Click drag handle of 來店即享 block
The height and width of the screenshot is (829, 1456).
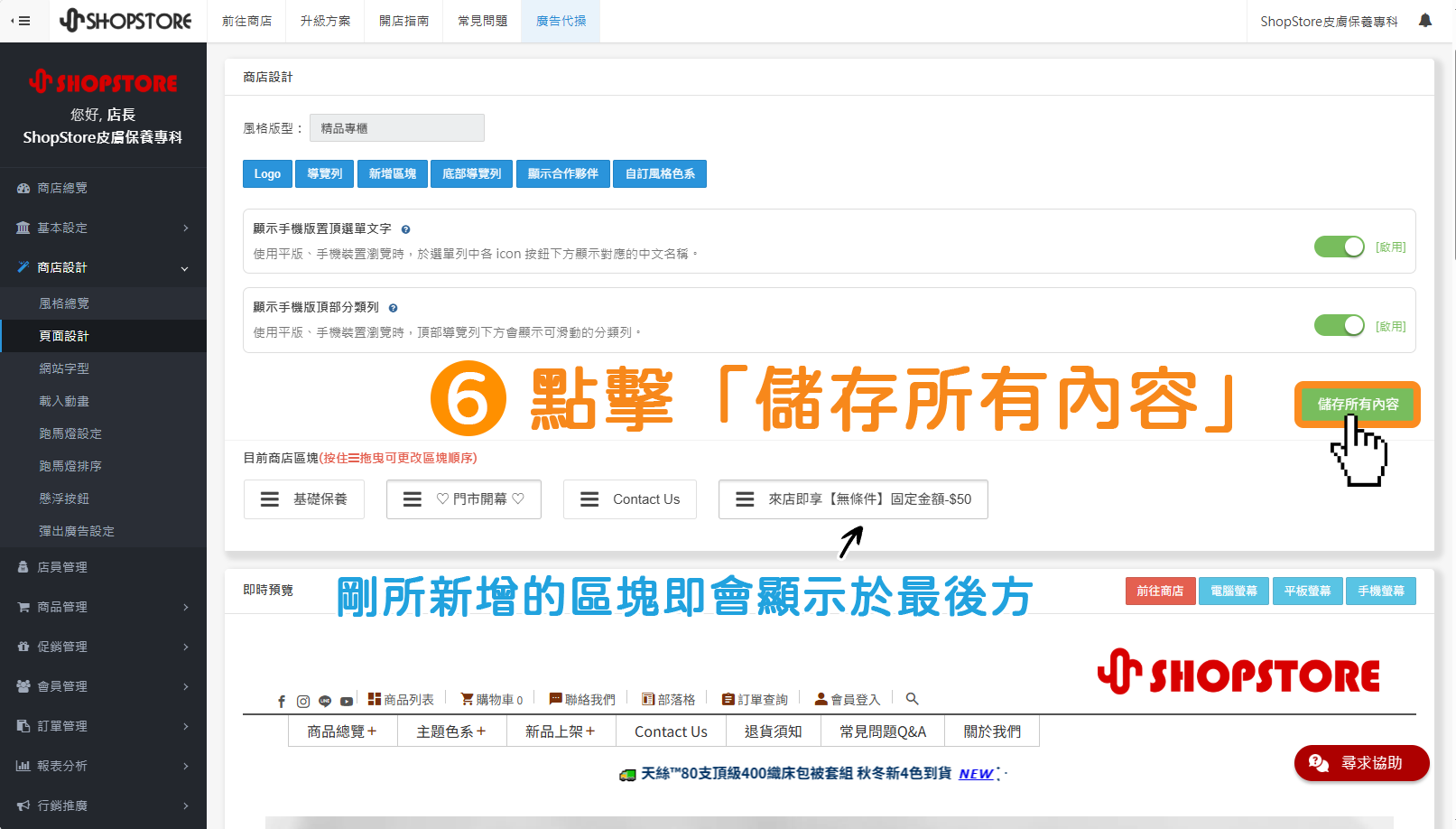click(745, 499)
